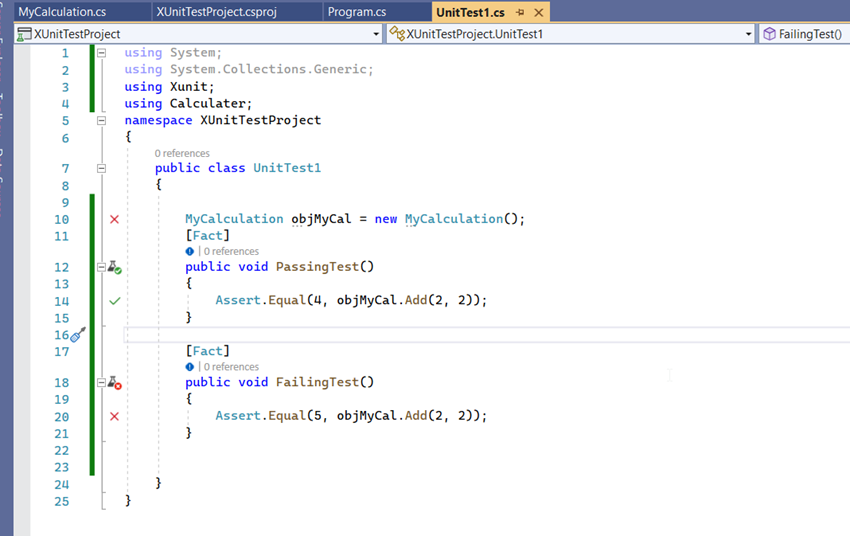Pin the UnitTest1.cs tab
The height and width of the screenshot is (536, 850).
[520, 12]
